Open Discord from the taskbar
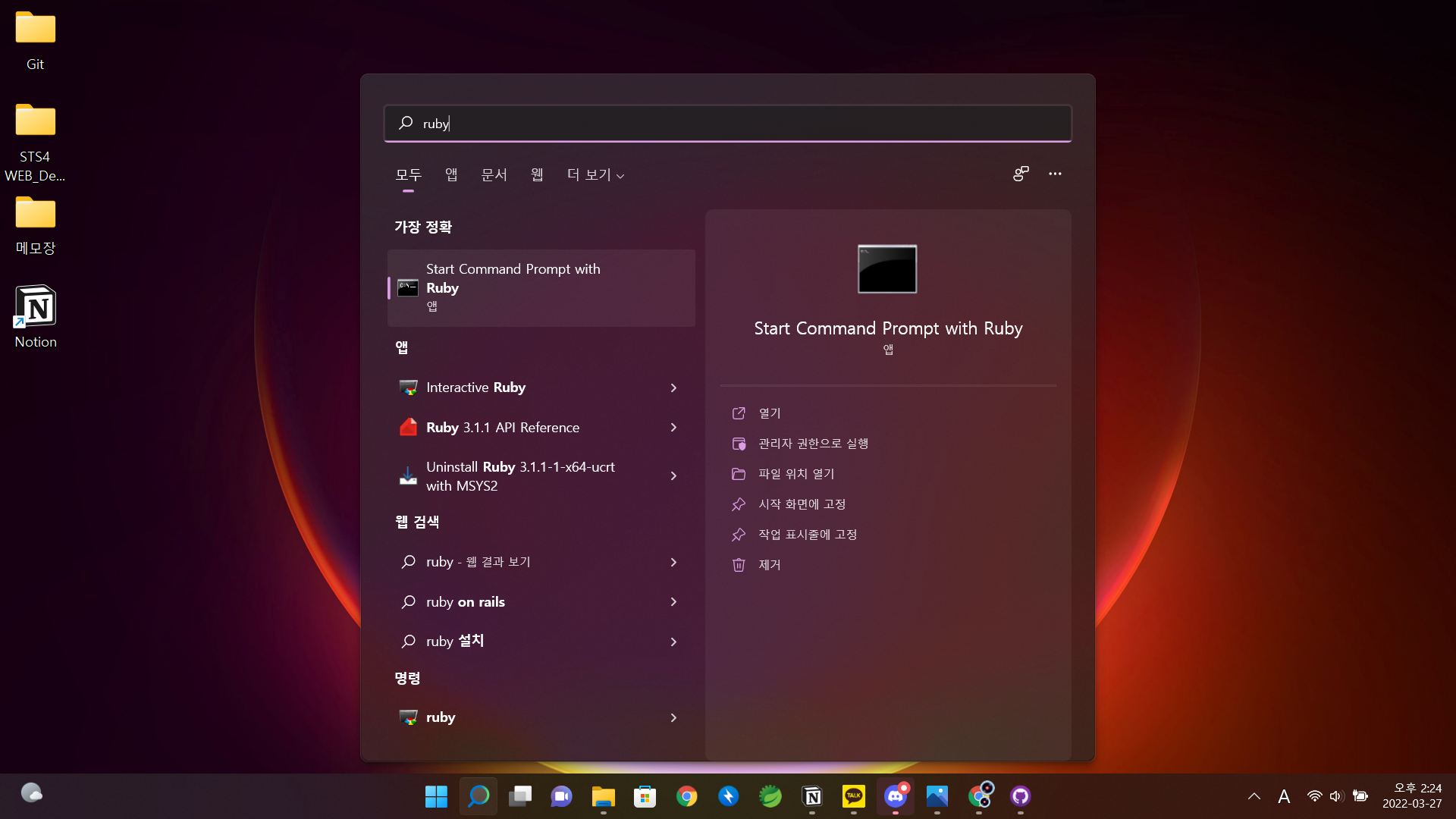The image size is (1456, 819). coord(895,796)
